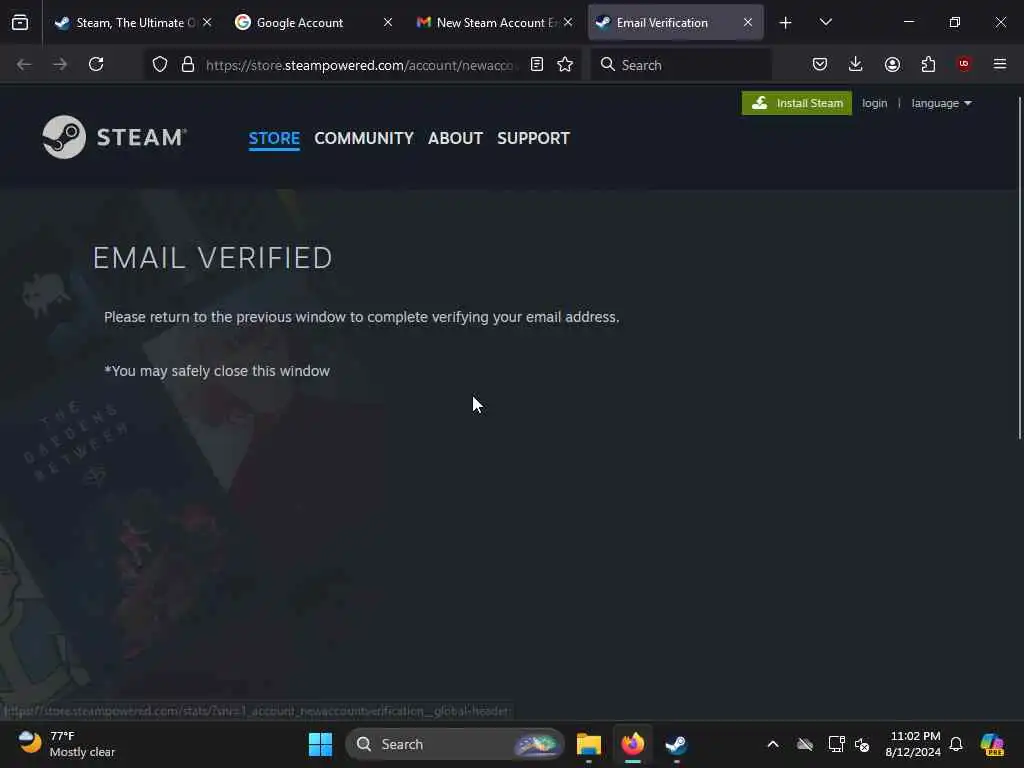The height and width of the screenshot is (768, 1024).
Task: Expand the language dropdown
Action: point(941,103)
